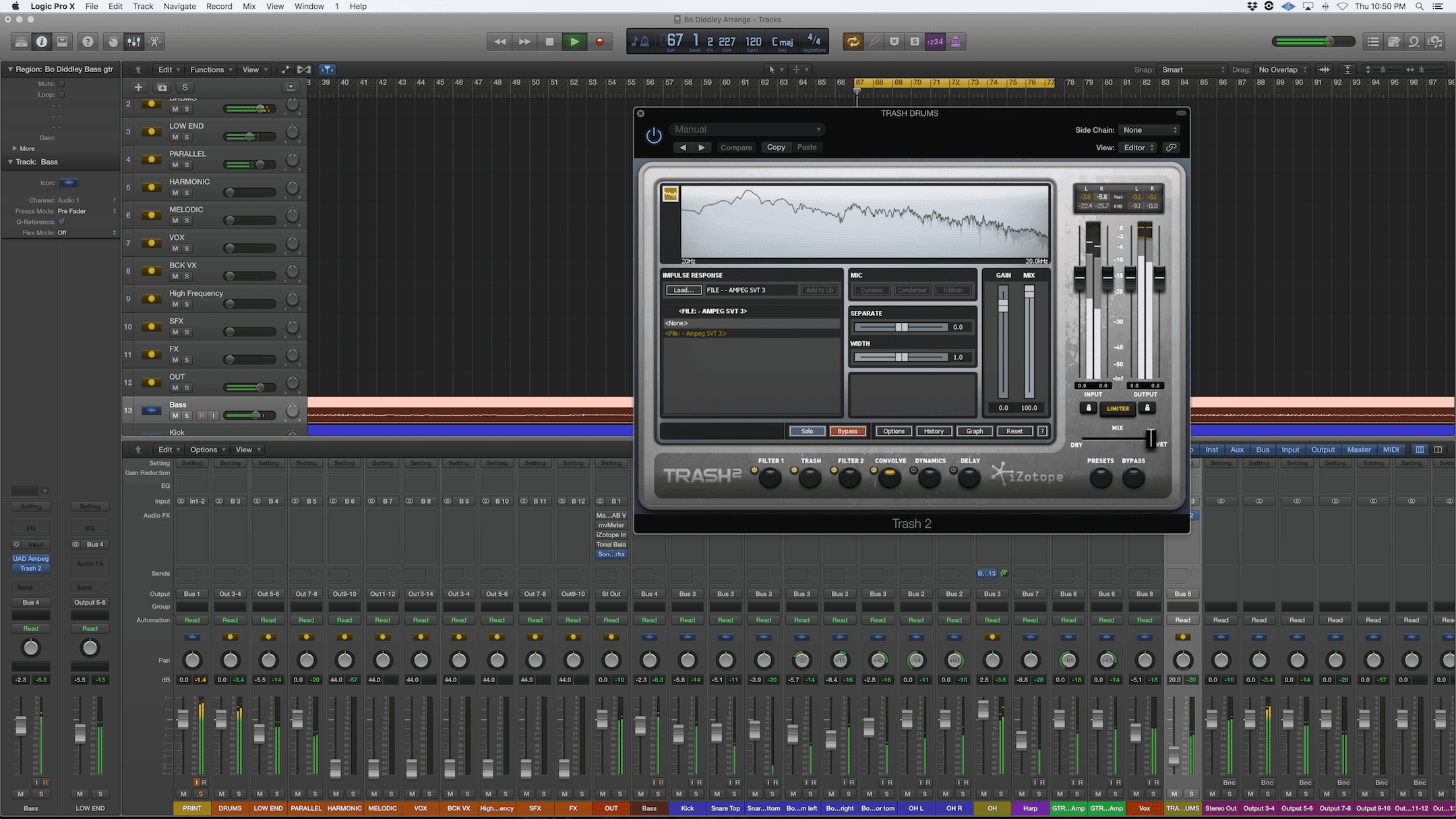Expand the More disclosure triangle in inspector
The height and width of the screenshot is (819, 1456).
pyautogui.click(x=15, y=148)
